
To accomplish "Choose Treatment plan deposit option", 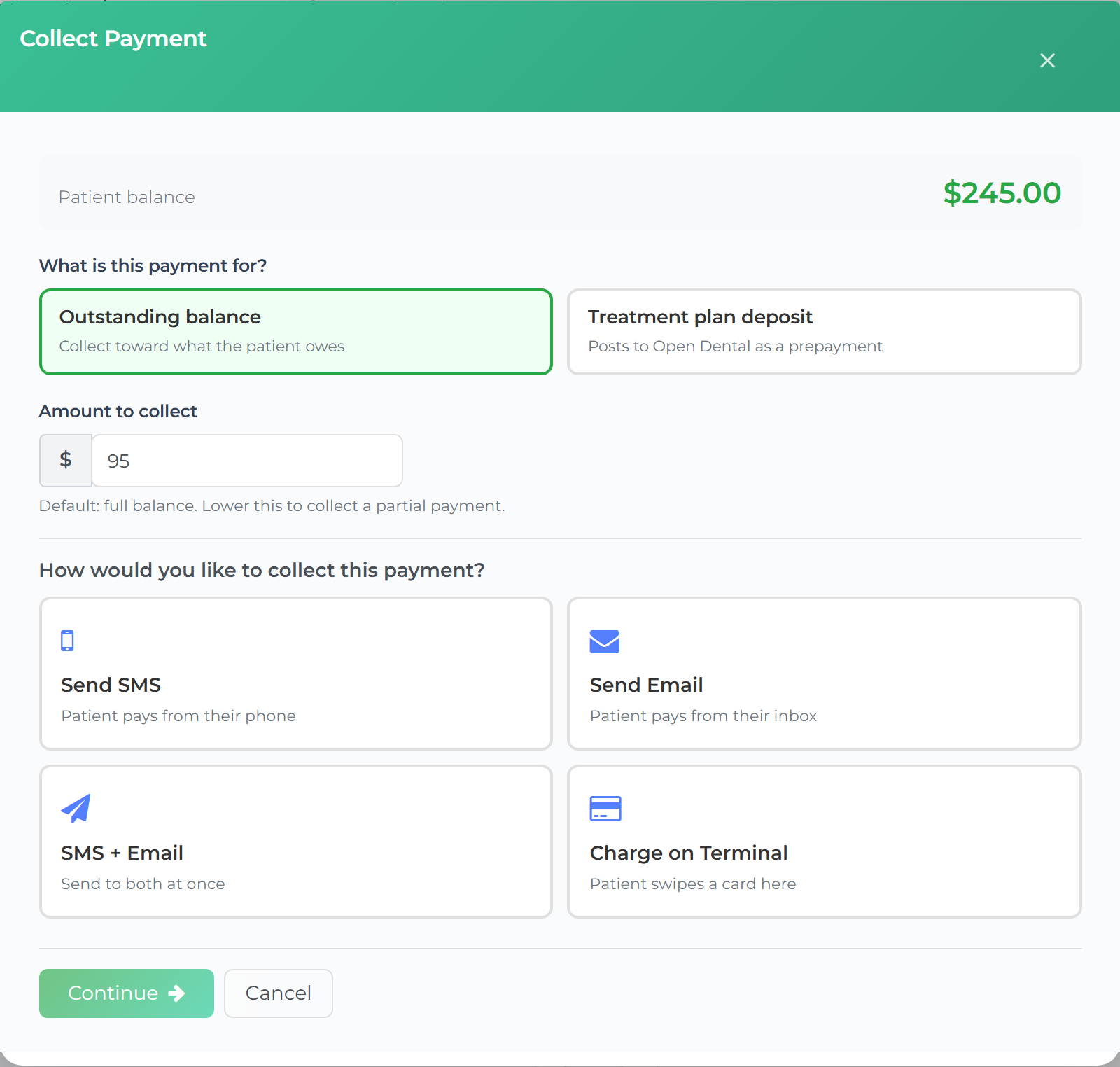I will pyautogui.click(x=825, y=332).
